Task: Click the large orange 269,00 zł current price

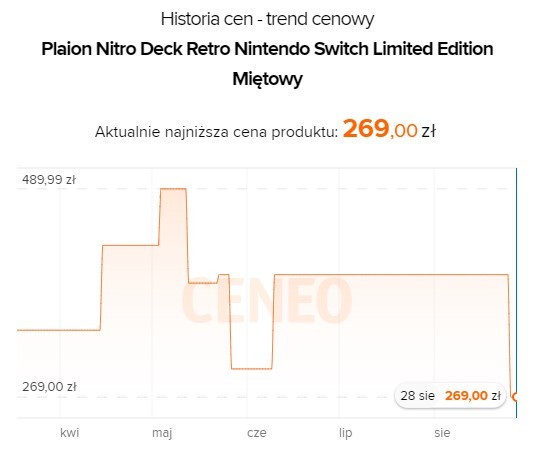Action: [389, 129]
